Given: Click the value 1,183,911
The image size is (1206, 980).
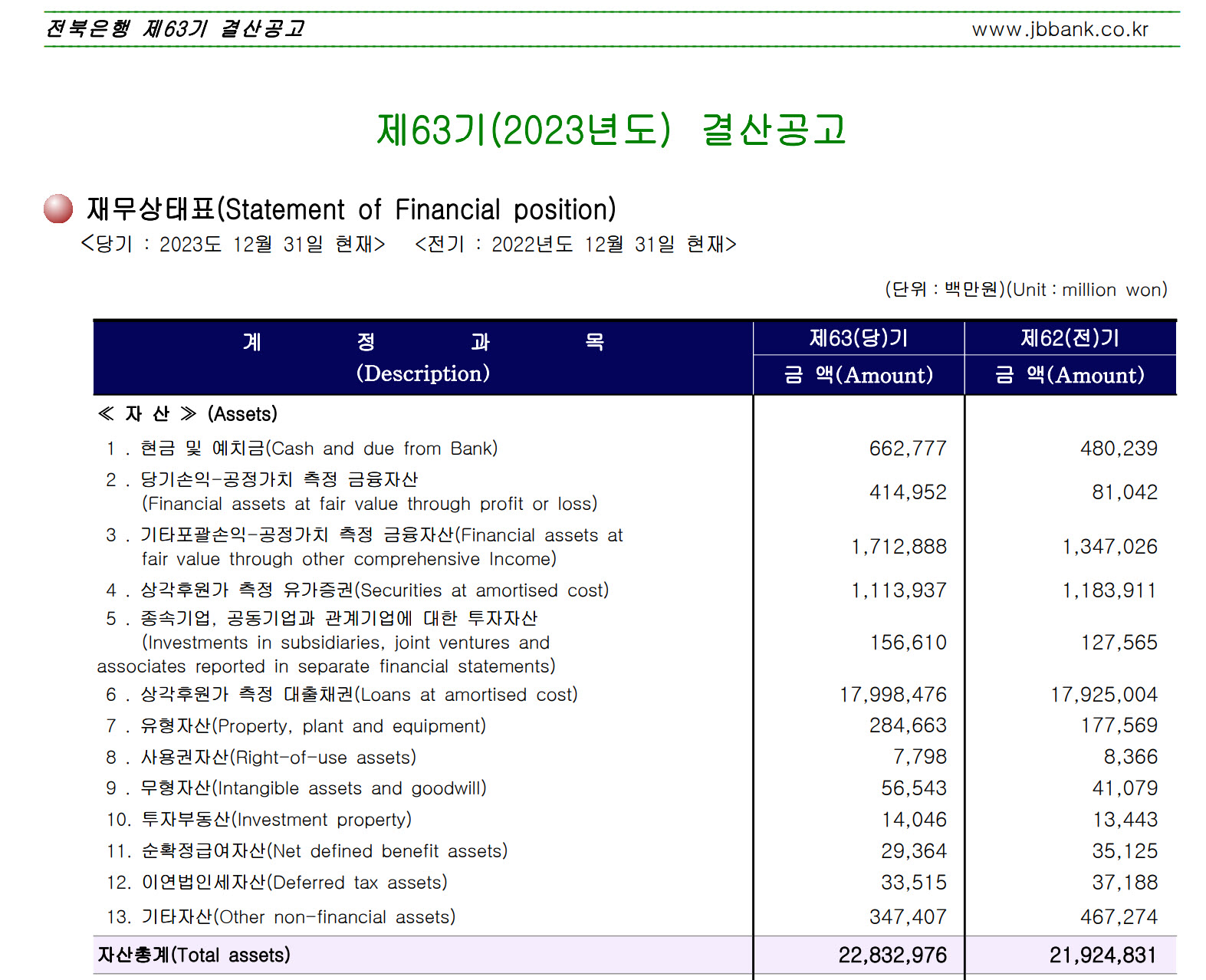Looking at the screenshot, I should point(1109,590).
